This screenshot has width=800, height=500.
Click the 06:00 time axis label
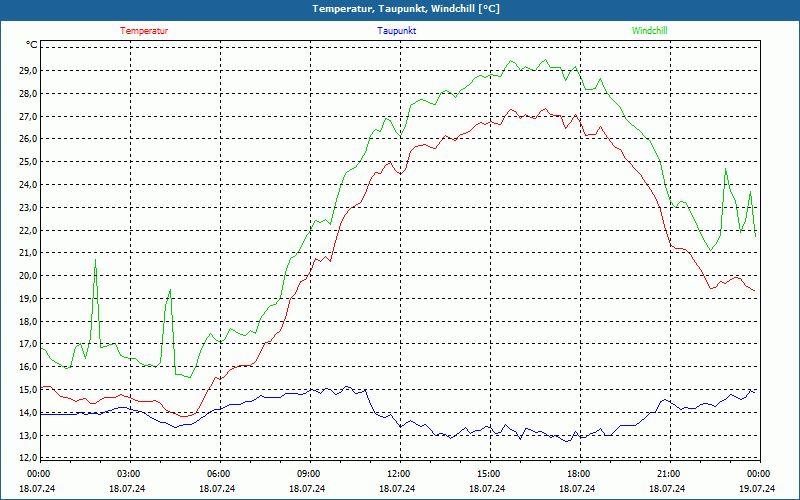tap(218, 474)
